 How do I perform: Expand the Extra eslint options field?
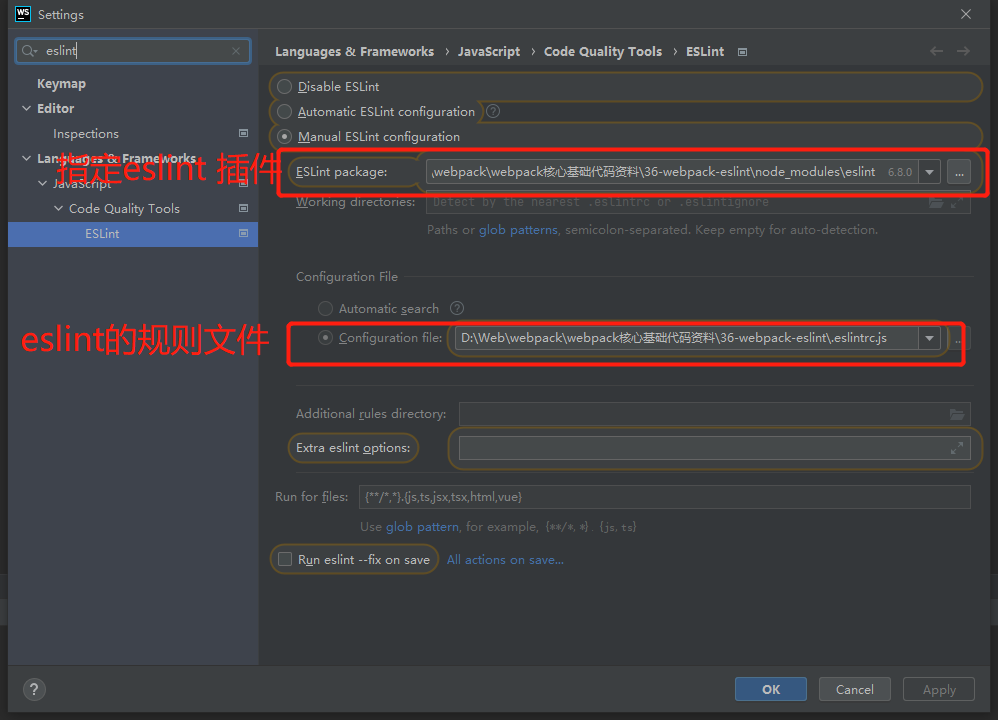[x=957, y=448]
